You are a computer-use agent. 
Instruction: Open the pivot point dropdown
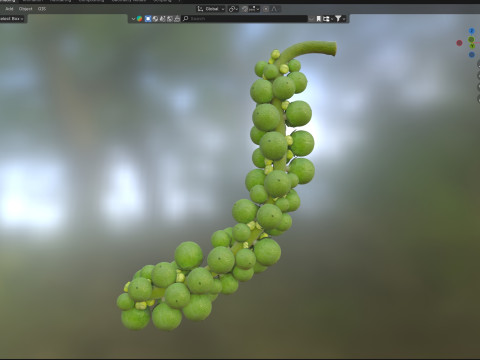[233, 9]
